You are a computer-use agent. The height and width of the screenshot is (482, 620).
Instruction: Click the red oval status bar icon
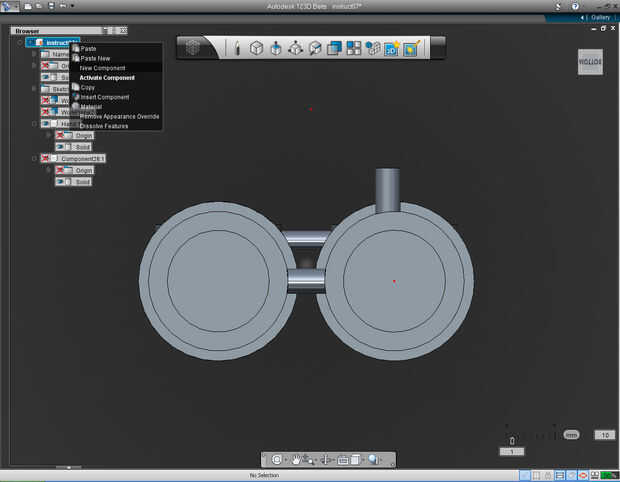click(x=582, y=475)
